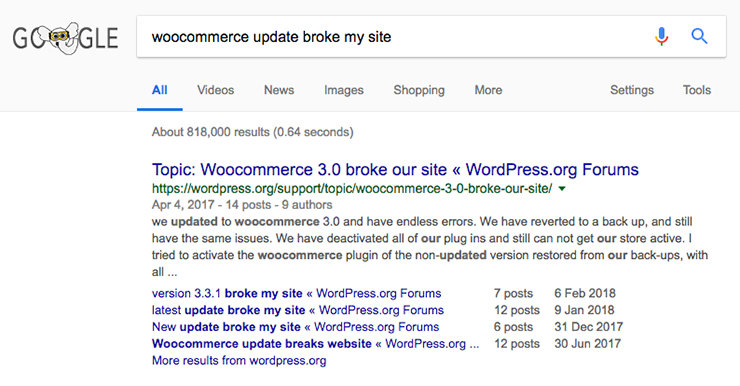Expand the green URL dropdown arrow
The image size is (740, 386).
(x=562, y=189)
